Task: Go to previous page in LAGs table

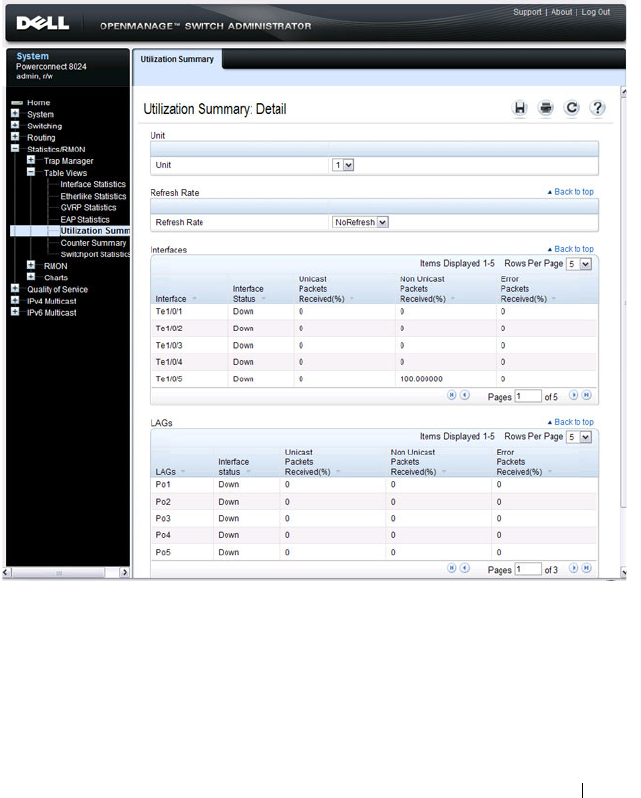Action: [x=464, y=568]
